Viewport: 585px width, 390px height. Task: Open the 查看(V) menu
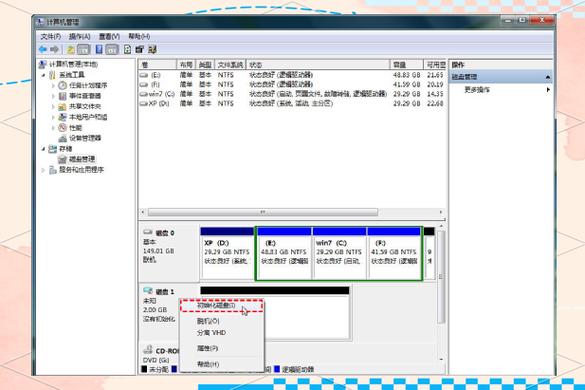tap(109, 36)
